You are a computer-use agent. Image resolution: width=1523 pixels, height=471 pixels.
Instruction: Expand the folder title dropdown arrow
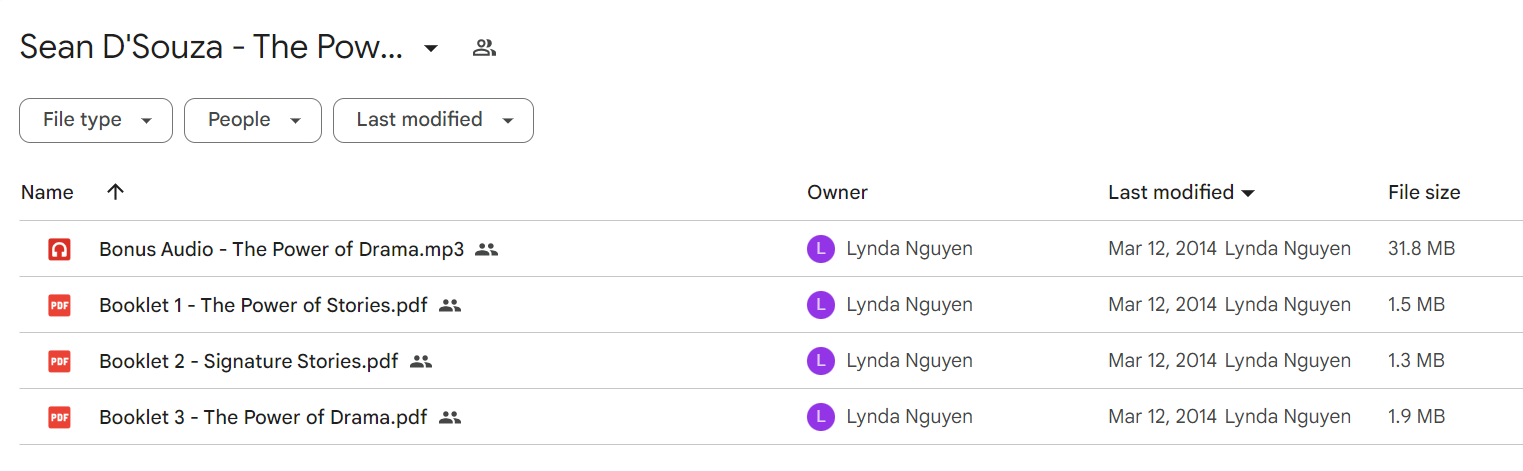point(431,48)
